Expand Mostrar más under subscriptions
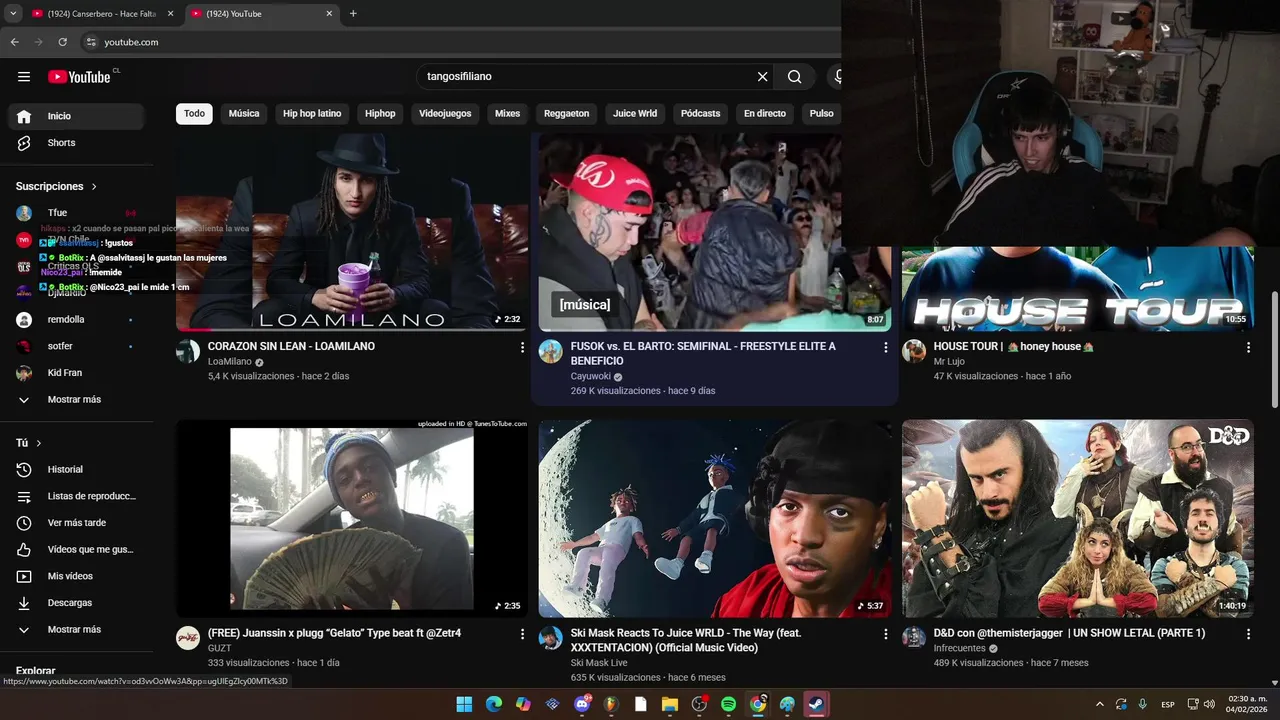 (x=76, y=400)
